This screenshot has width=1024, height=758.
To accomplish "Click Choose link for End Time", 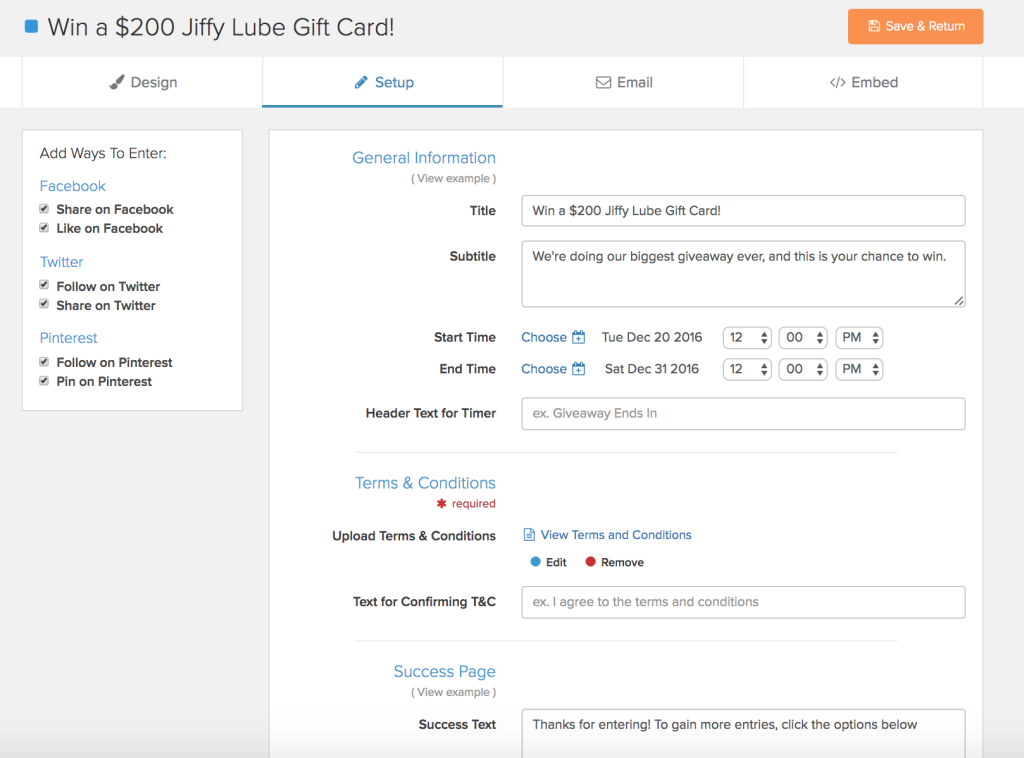I will [543, 368].
